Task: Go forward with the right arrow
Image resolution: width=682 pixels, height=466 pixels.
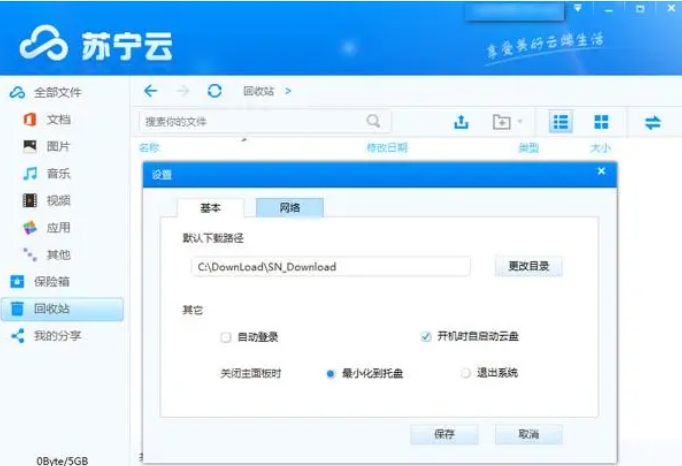Action: click(x=183, y=91)
